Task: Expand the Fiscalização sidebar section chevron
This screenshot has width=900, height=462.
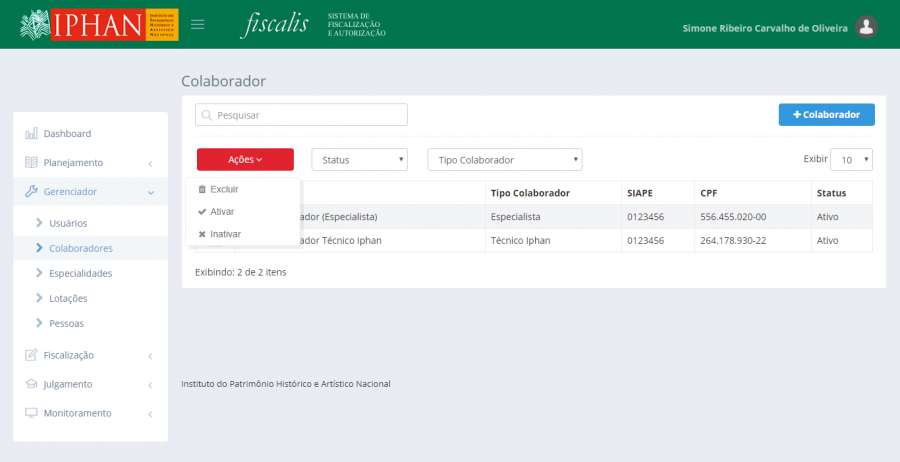Action: 149,355
